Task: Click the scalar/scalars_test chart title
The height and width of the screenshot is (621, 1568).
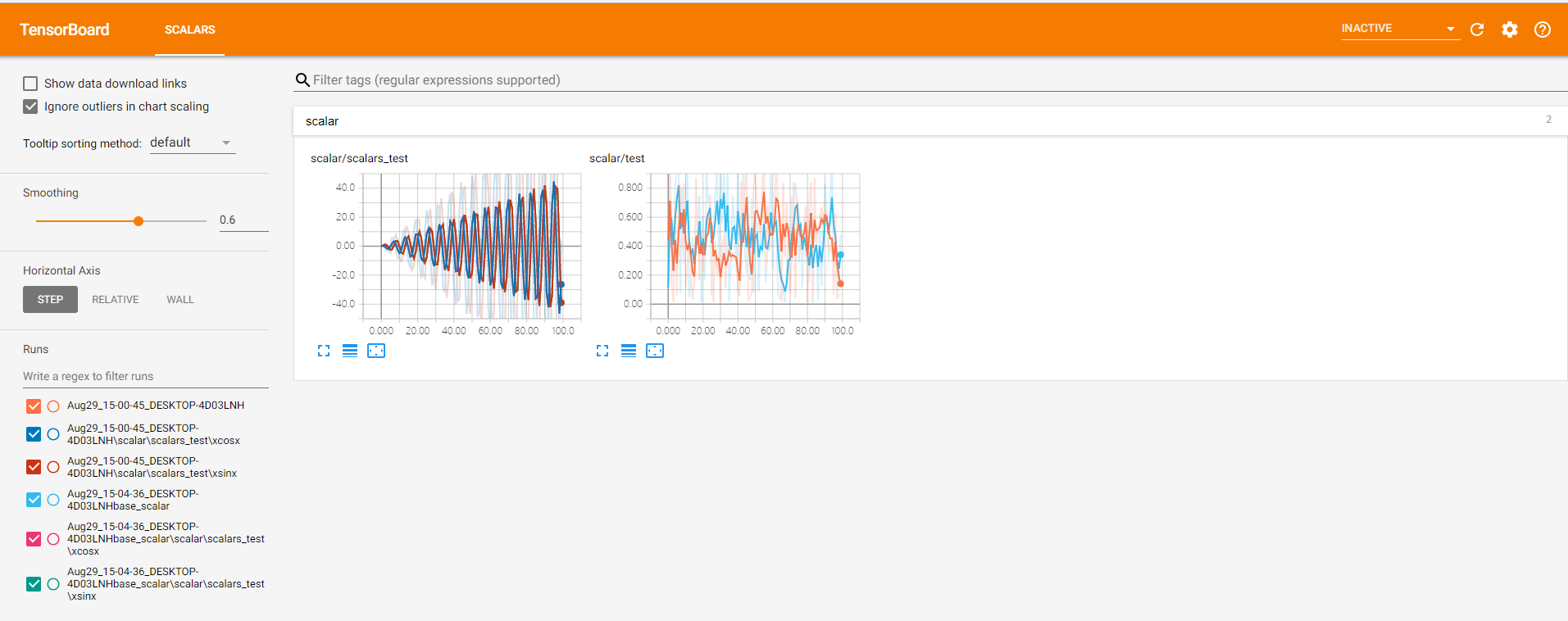Action: 359,158
